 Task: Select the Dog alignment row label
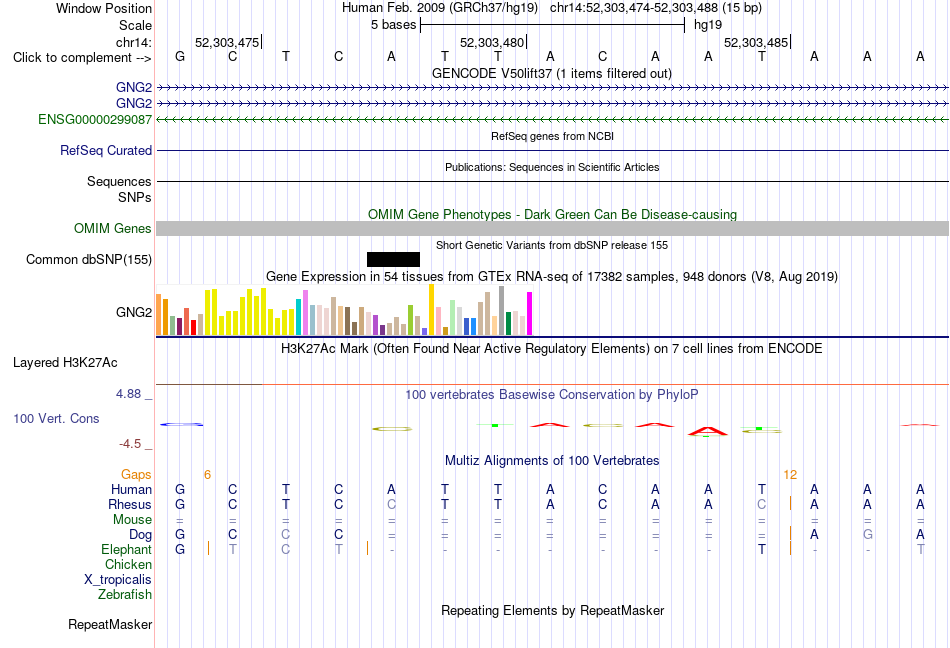tap(141, 534)
